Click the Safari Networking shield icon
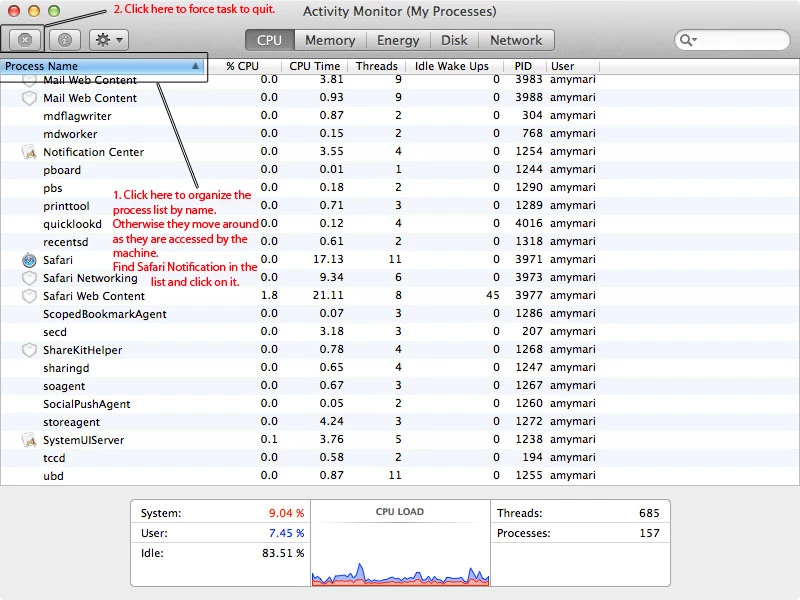The width and height of the screenshot is (800, 600). 30,278
